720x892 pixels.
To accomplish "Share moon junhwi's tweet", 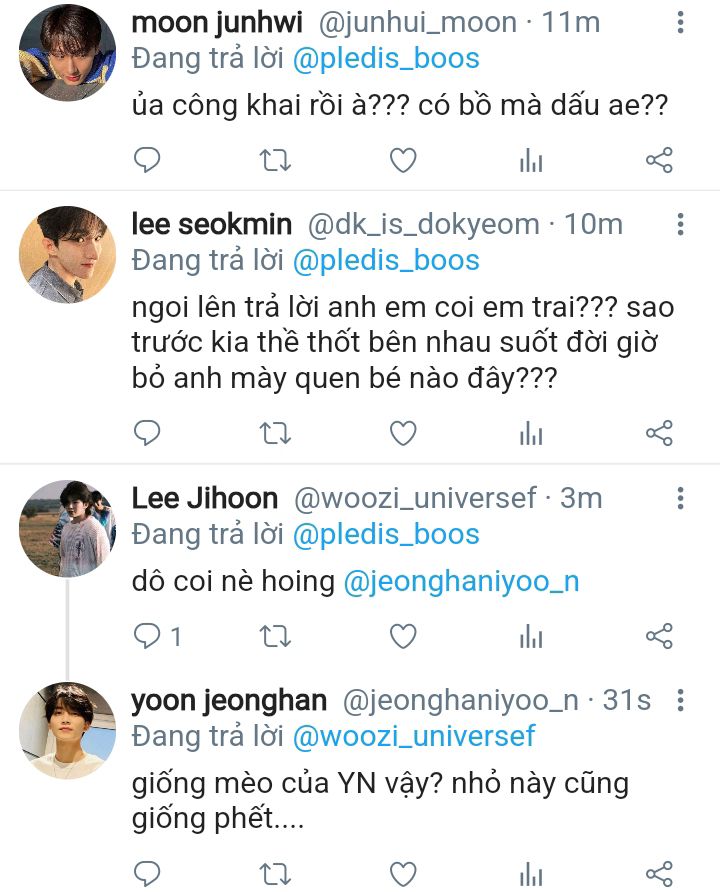I will 659,160.
